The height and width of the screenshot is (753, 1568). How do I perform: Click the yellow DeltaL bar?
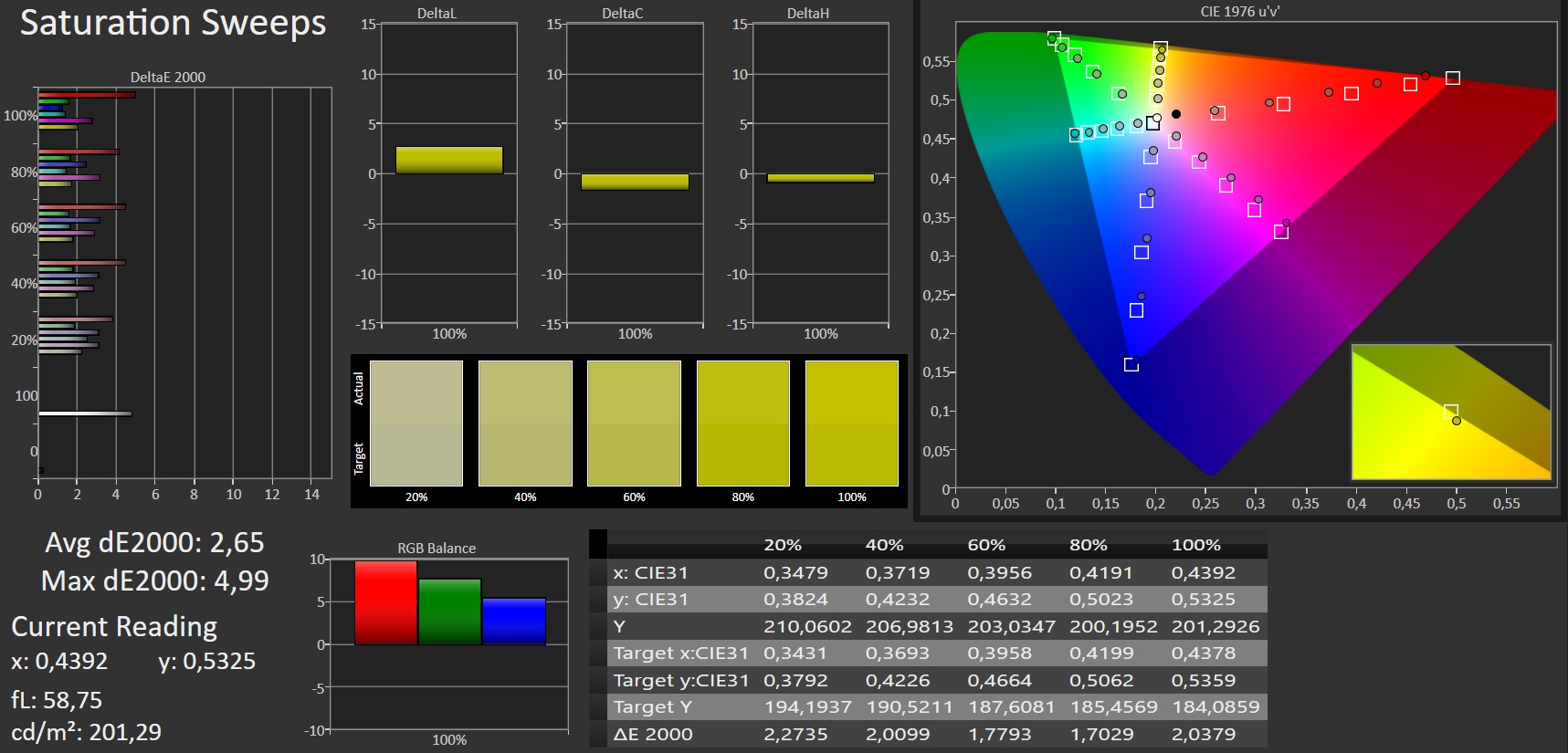pyautogui.click(x=449, y=160)
